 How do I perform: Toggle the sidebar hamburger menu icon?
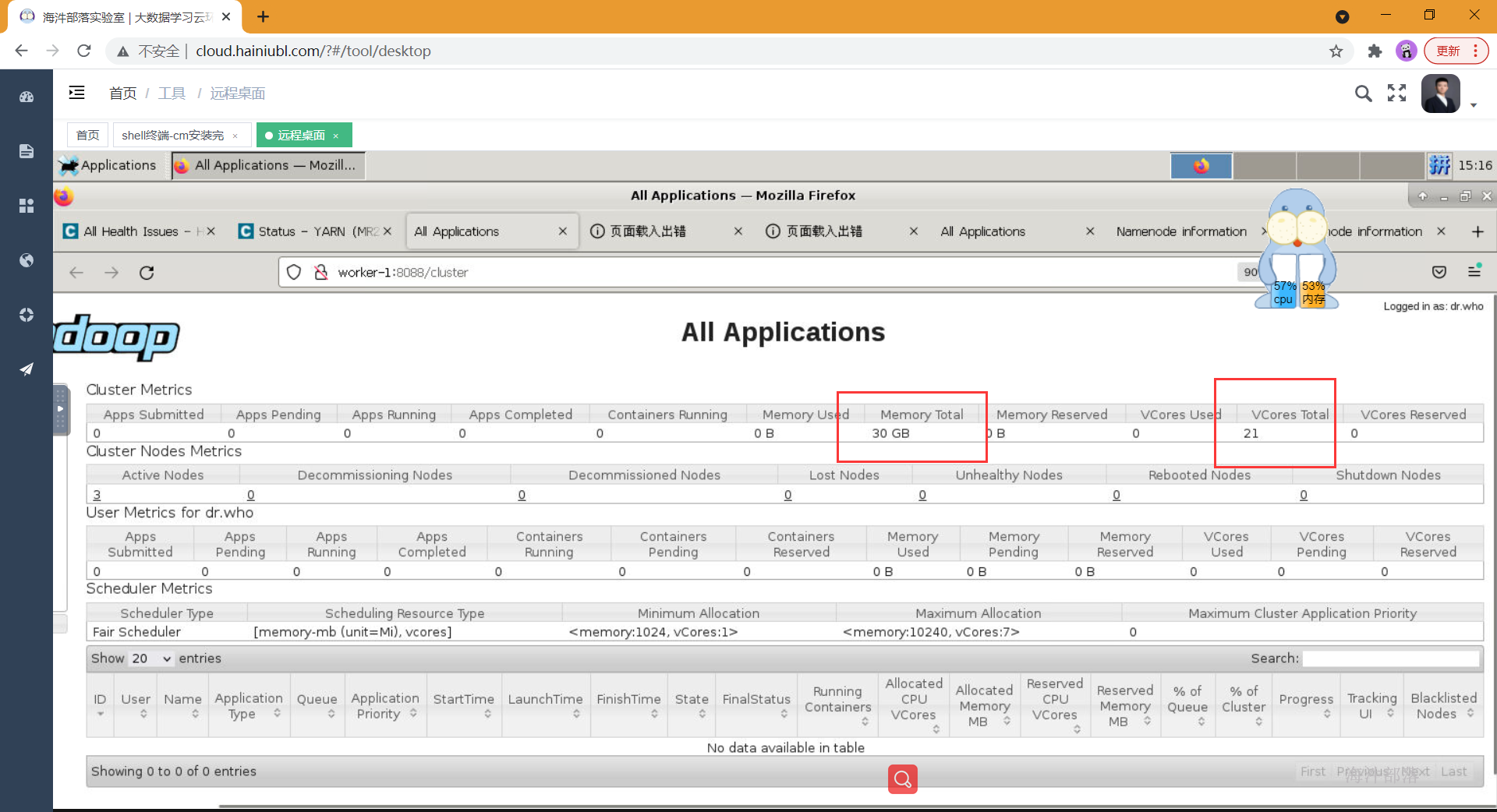click(76, 93)
